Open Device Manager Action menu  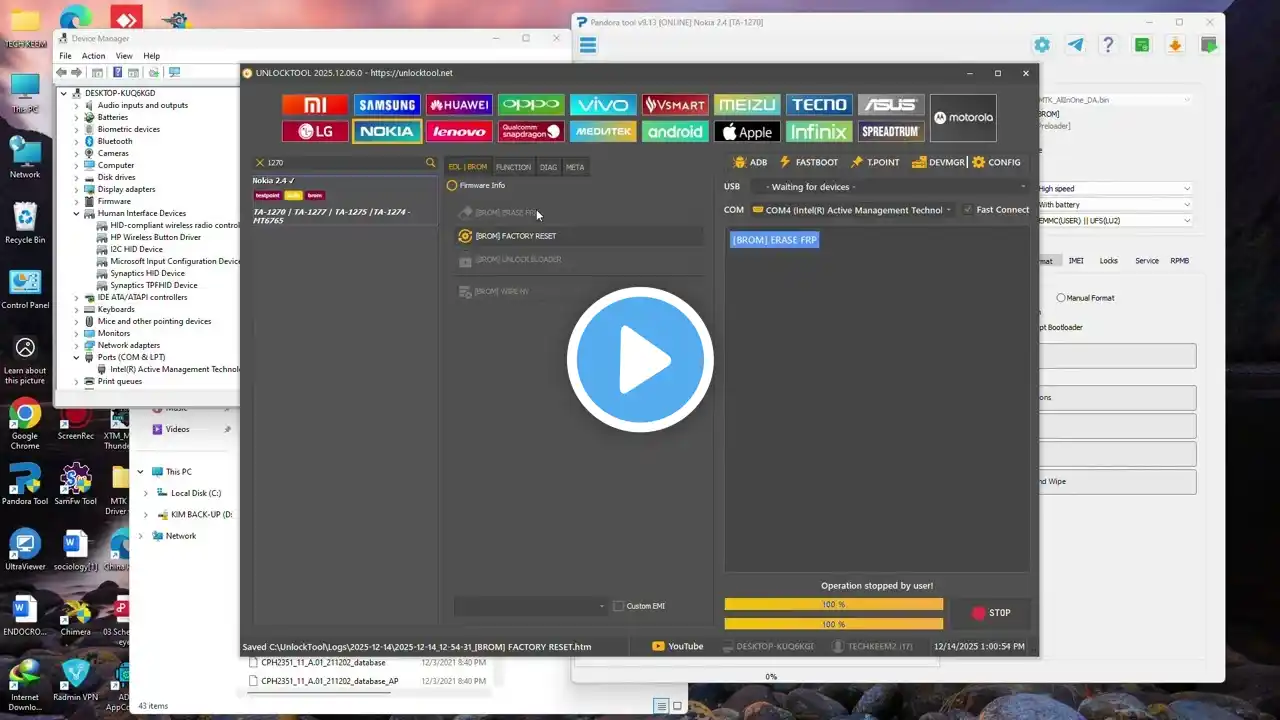(x=93, y=56)
